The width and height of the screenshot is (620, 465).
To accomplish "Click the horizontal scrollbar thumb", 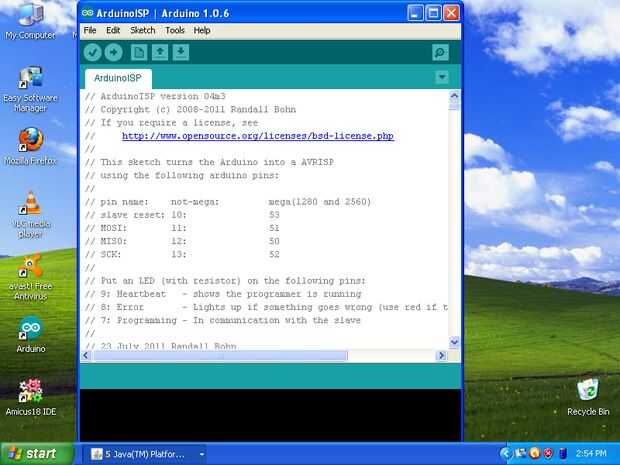I will pyautogui.click(x=220, y=356).
